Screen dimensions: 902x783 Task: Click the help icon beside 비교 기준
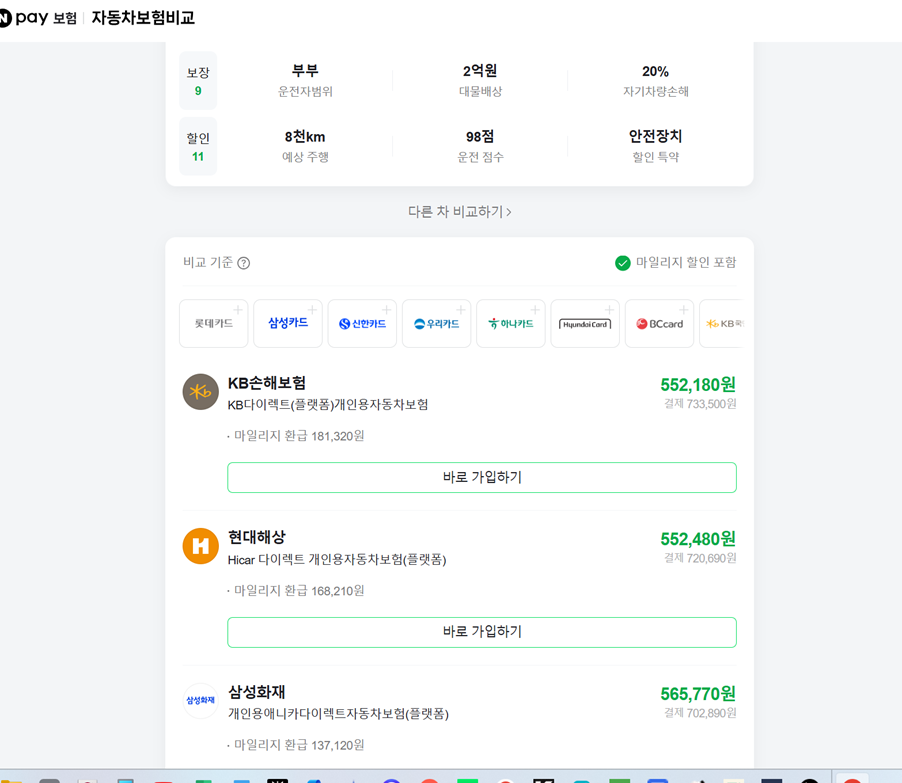[244, 263]
